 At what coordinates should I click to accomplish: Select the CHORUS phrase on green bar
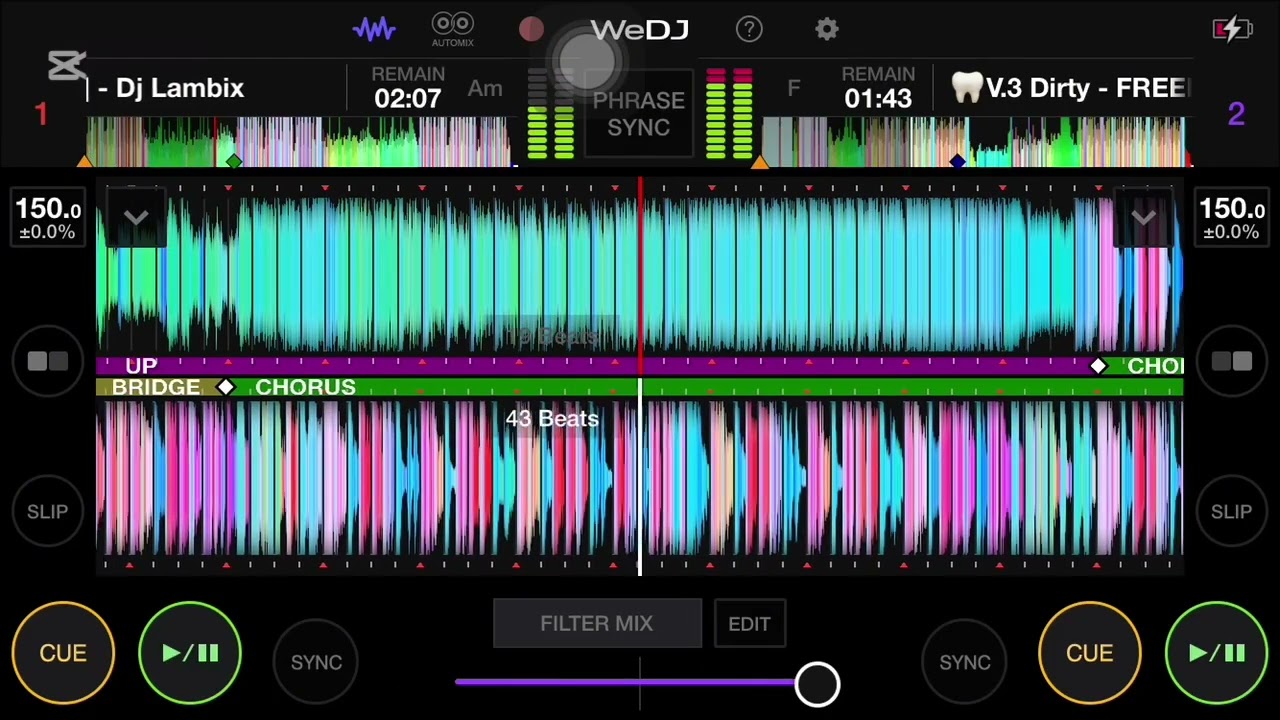pyautogui.click(x=305, y=387)
